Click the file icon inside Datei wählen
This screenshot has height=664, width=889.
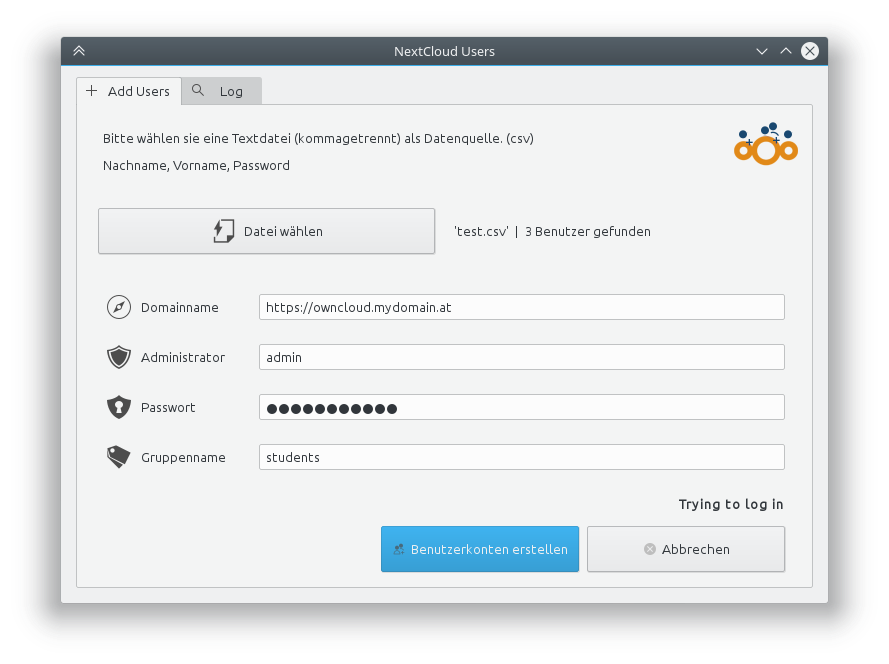click(222, 231)
